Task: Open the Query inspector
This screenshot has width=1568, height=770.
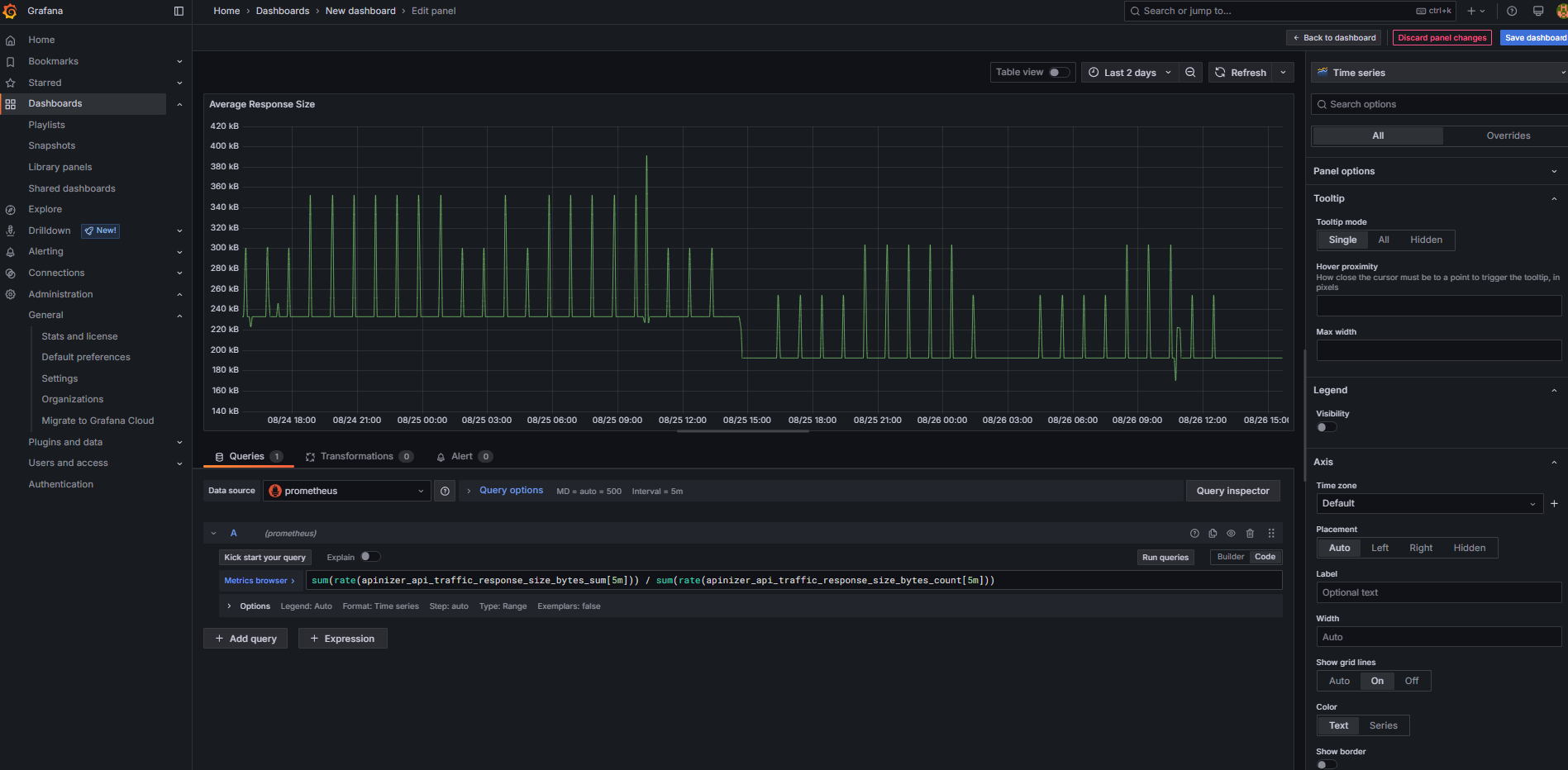Action: click(1232, 491)
